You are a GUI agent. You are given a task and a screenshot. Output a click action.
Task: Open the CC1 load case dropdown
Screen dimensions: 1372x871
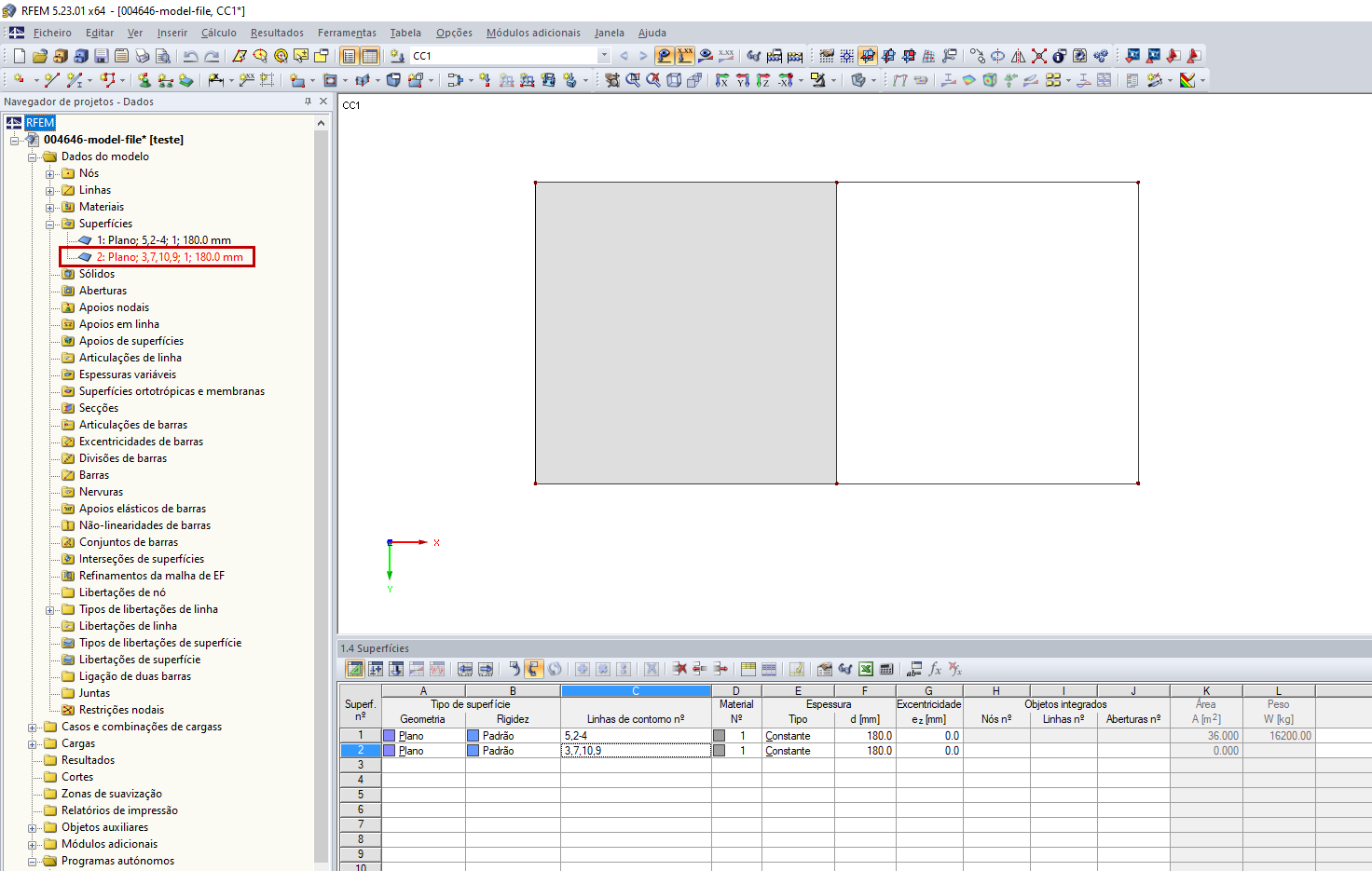coord(604,56)
